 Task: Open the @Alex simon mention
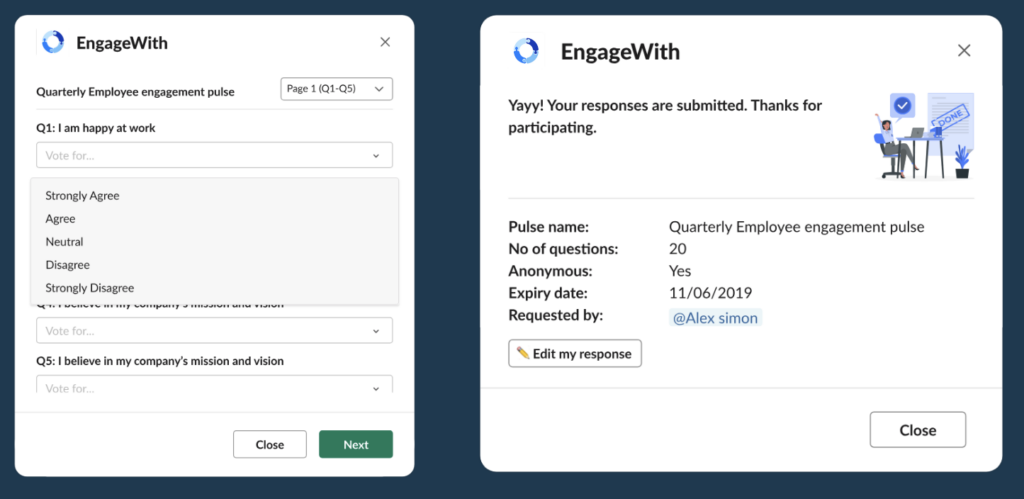[714, 318]
